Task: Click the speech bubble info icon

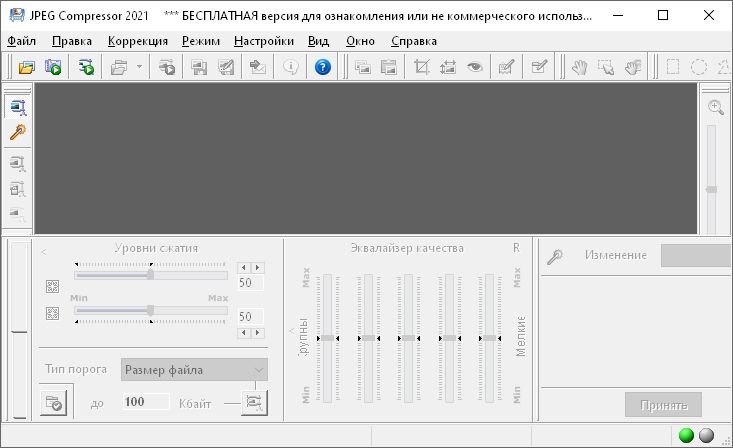Action: pyautogui.click(x=290, y=67)
